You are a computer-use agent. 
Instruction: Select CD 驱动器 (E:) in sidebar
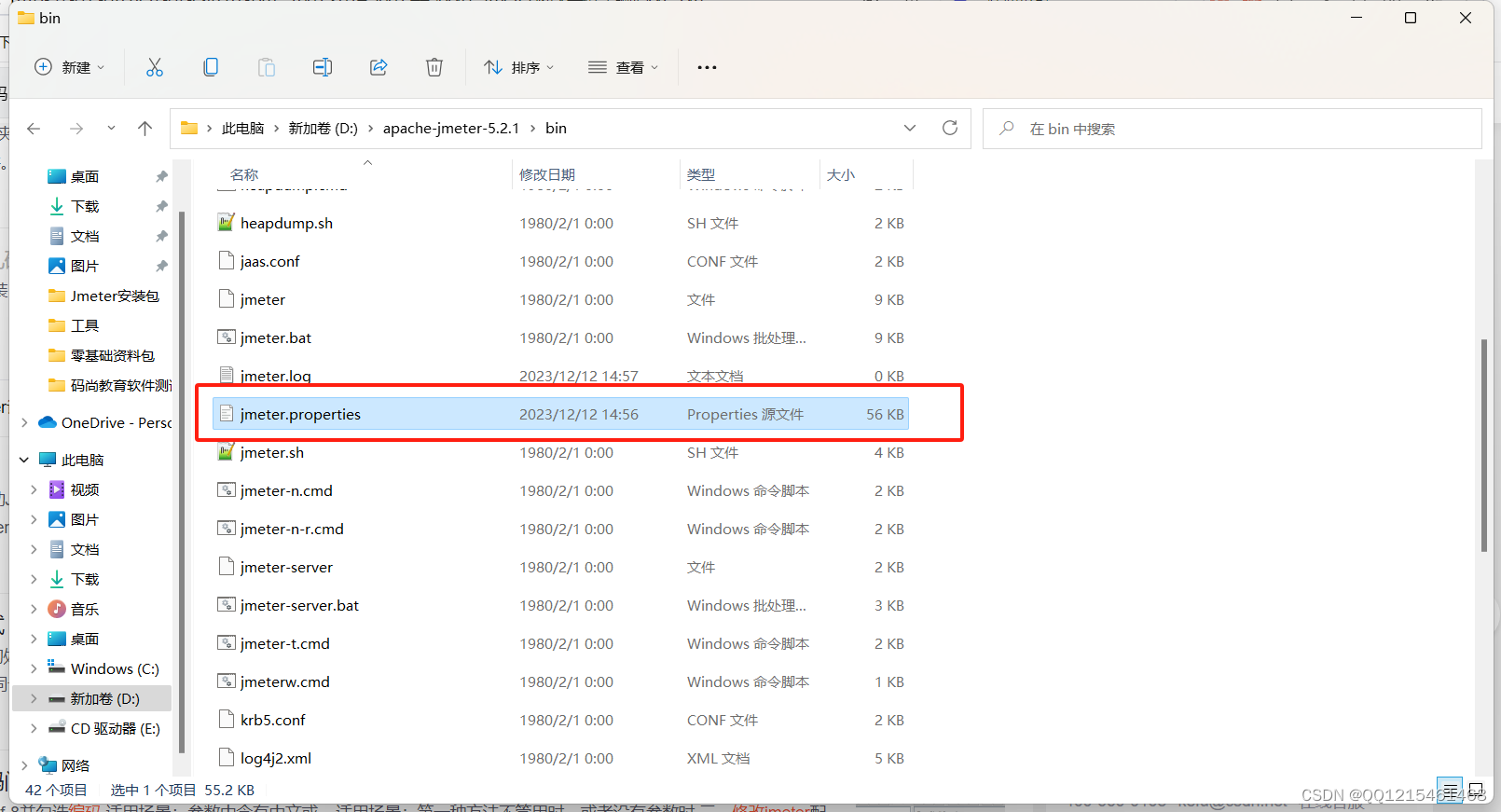[x=104, y=728]
